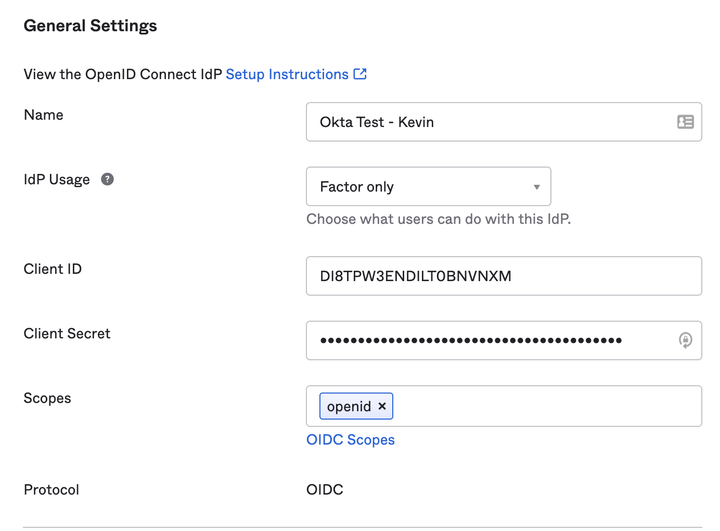
Task: Click the "Client Secret" field label
Action: click(67, 333)
